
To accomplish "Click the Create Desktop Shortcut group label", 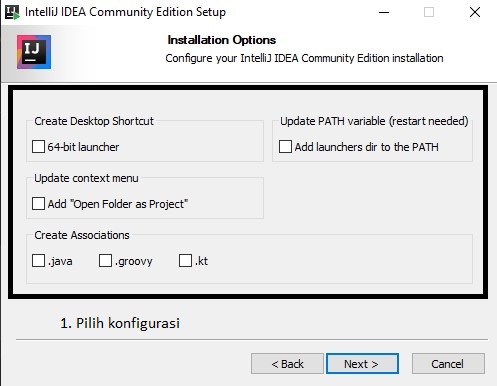I will 94,121.
